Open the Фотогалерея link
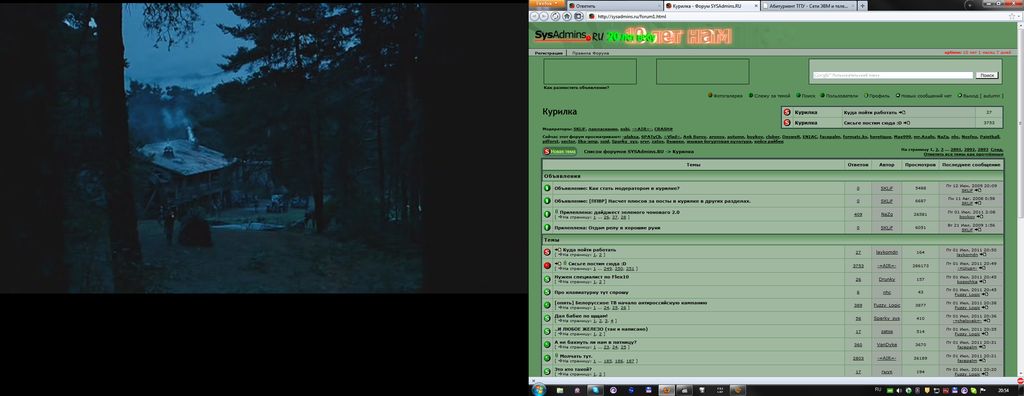The width and height of the screenshot is (1024, 396). (x=728, y=96)
